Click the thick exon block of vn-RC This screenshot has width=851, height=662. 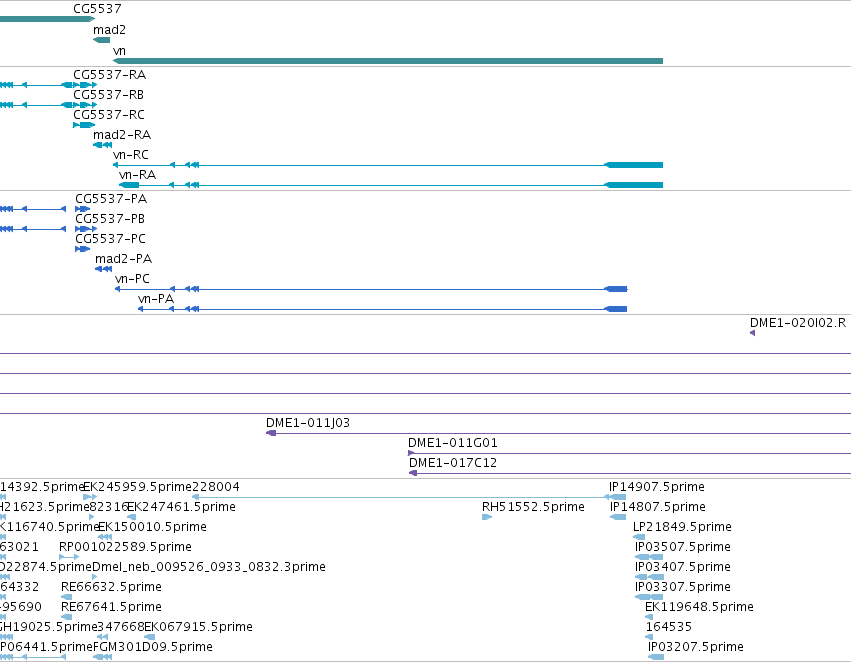pos(634,165)
